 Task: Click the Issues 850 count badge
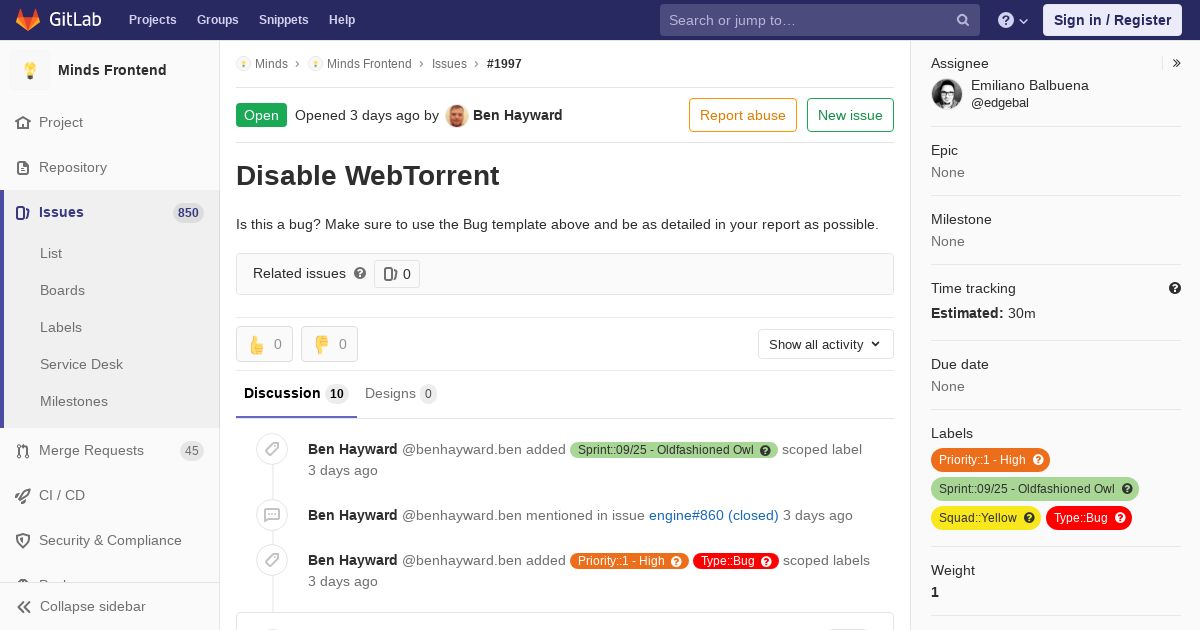pyautogui.click(x=188, y=213)
